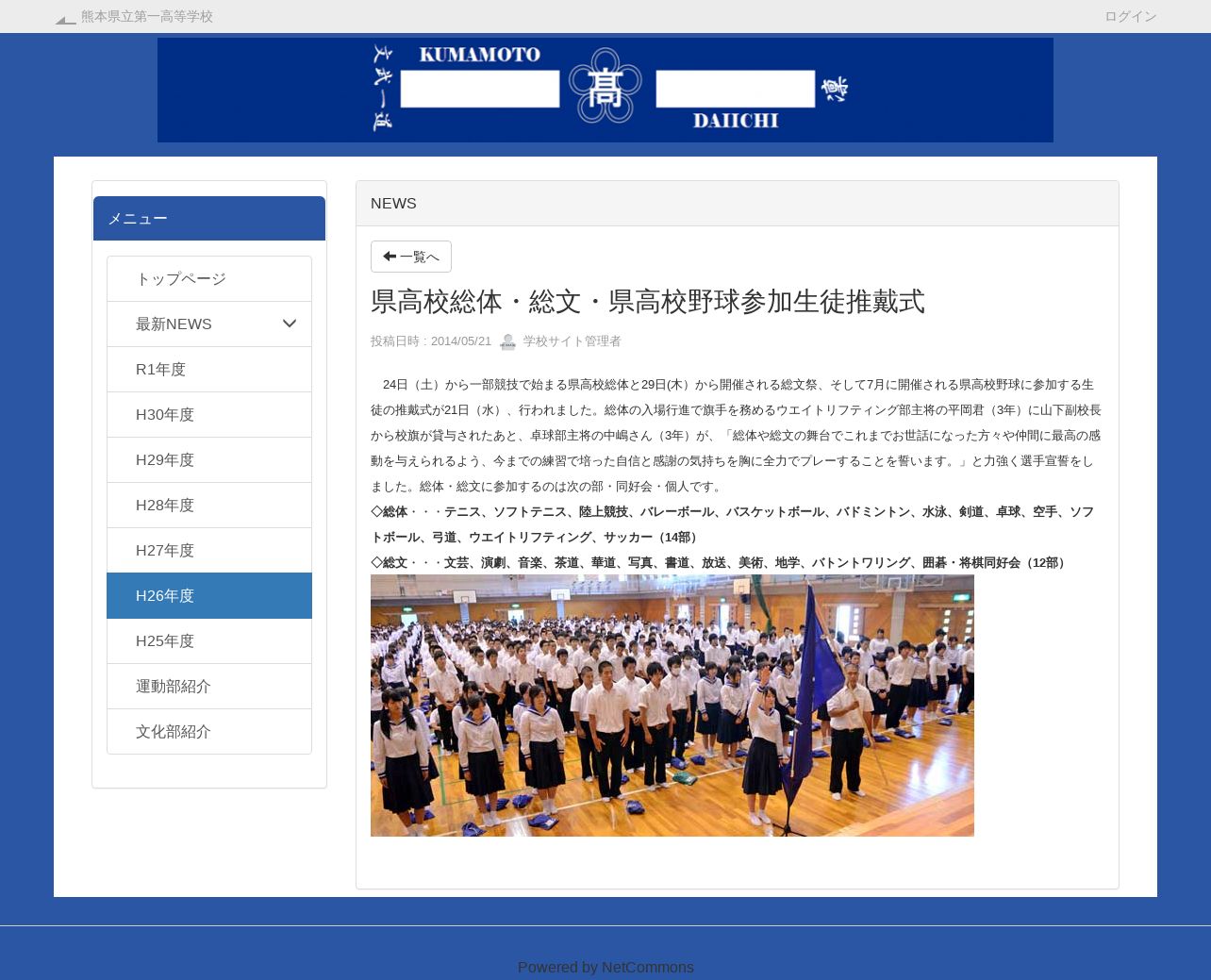The width and height of the screenshot is (1211, 980).
Task: Select the highlighted H26年度 item
Action: point(209,596)
